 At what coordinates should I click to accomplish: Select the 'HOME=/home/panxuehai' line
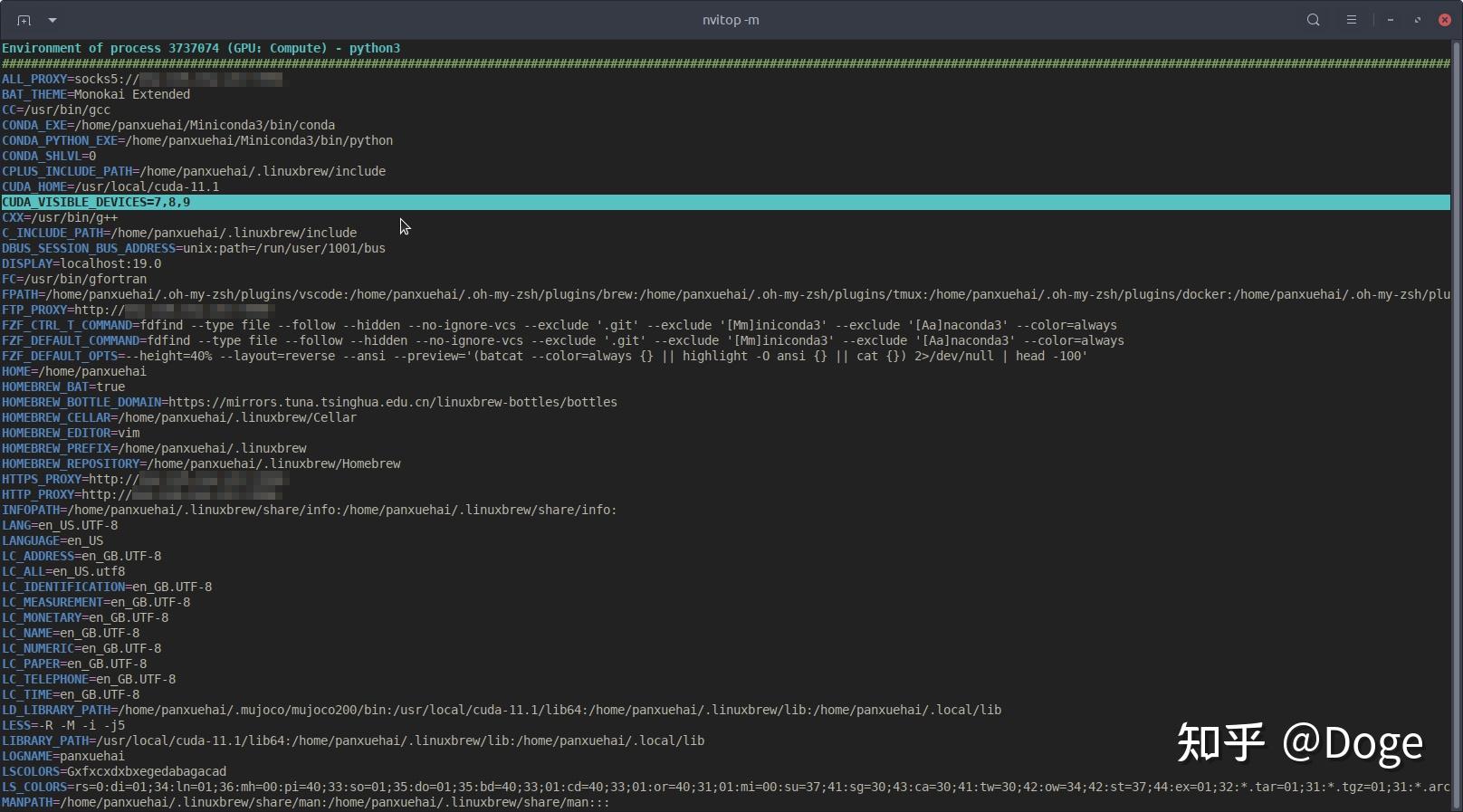point(74,371)
